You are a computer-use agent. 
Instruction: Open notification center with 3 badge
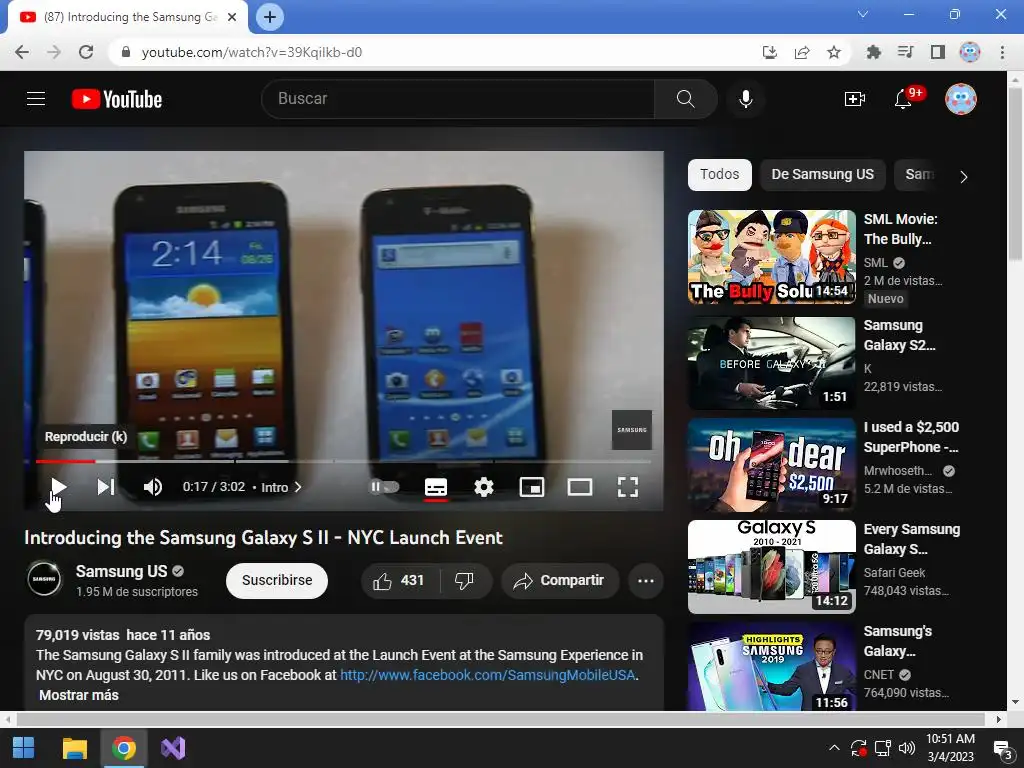pyautogui.click(x=1002, y=750)
